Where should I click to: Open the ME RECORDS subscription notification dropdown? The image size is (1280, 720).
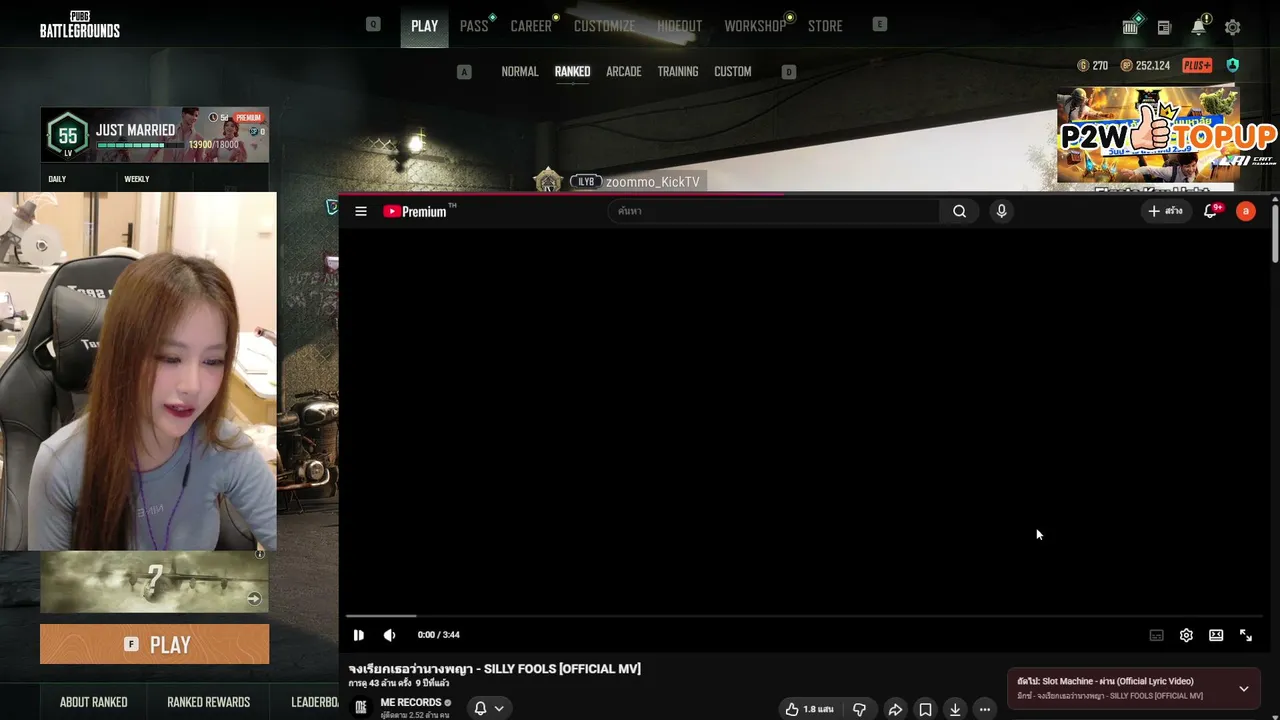point(489,708)
